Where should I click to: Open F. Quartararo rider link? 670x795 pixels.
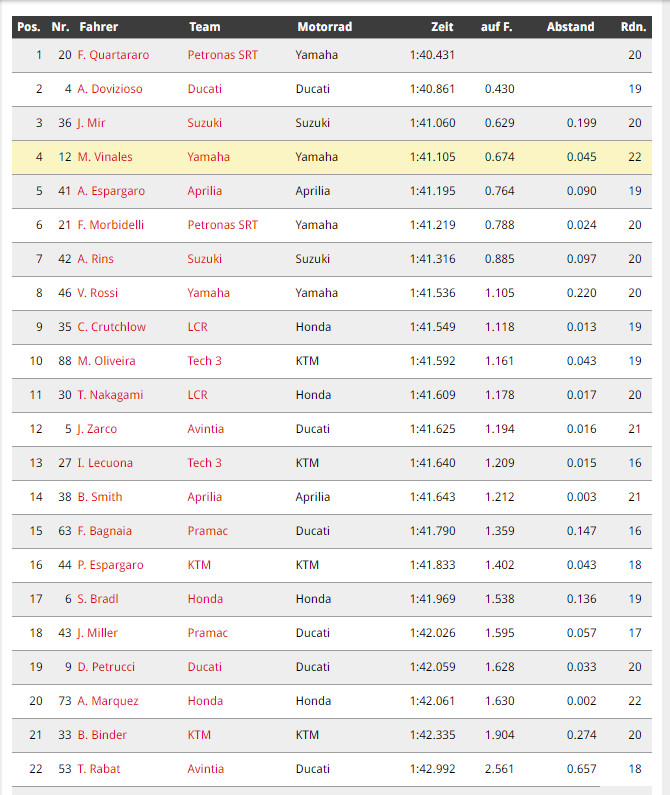[113, 55]
